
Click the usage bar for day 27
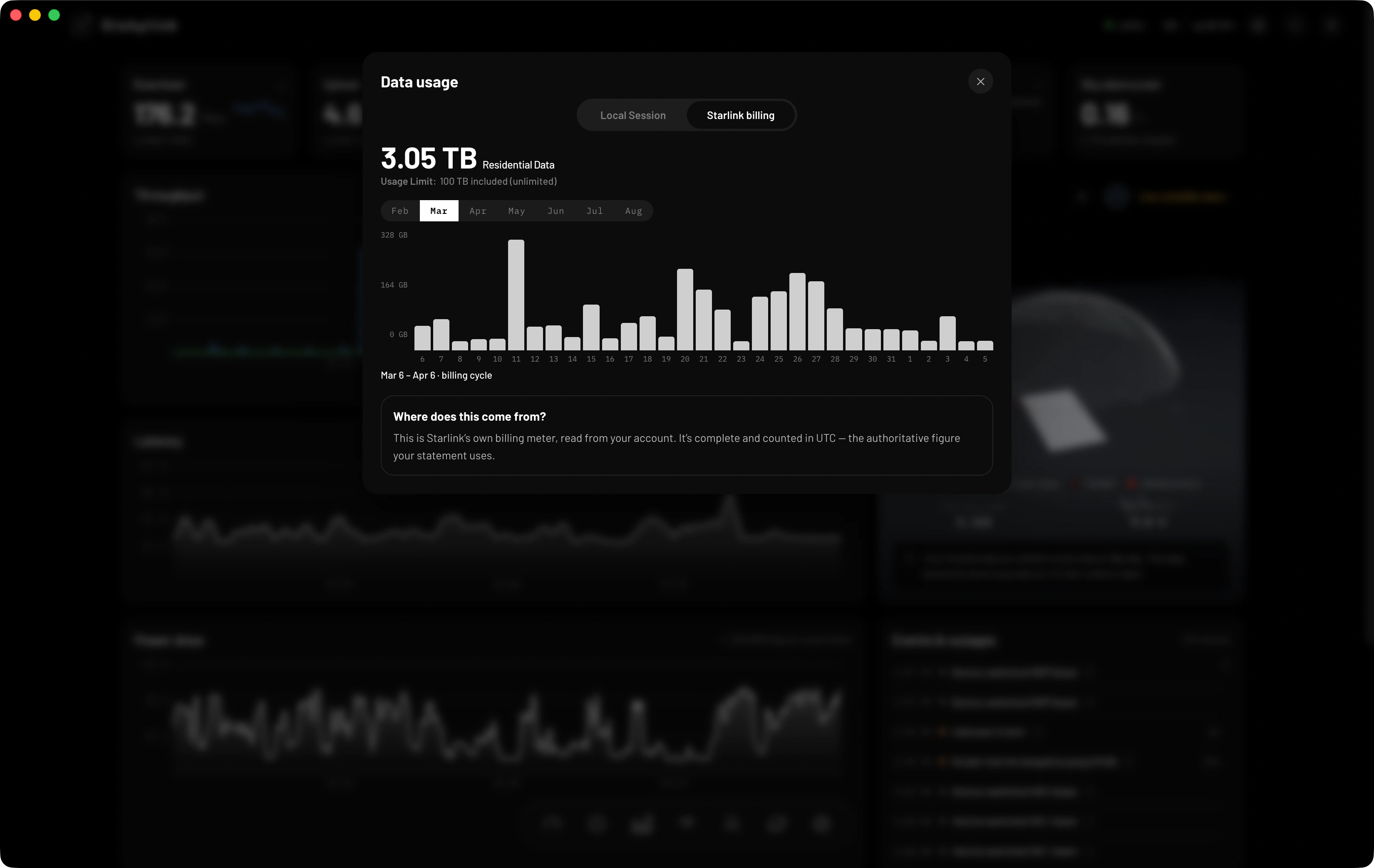816,315
